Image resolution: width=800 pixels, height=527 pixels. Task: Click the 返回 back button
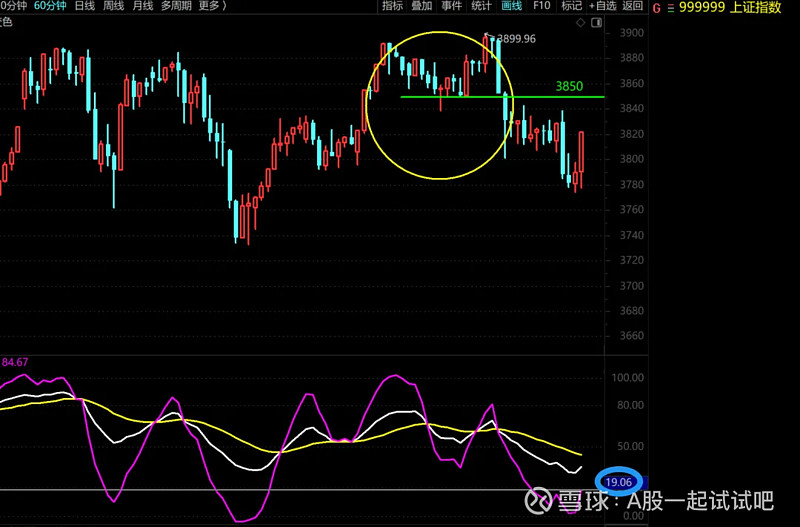pos(633,6)
